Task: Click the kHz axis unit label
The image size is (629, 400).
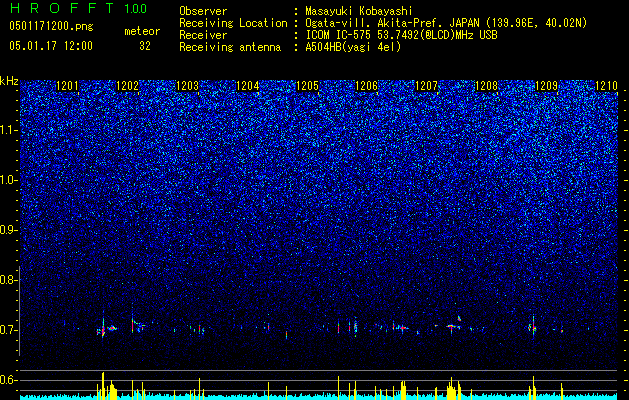Action: coord(9,81)
